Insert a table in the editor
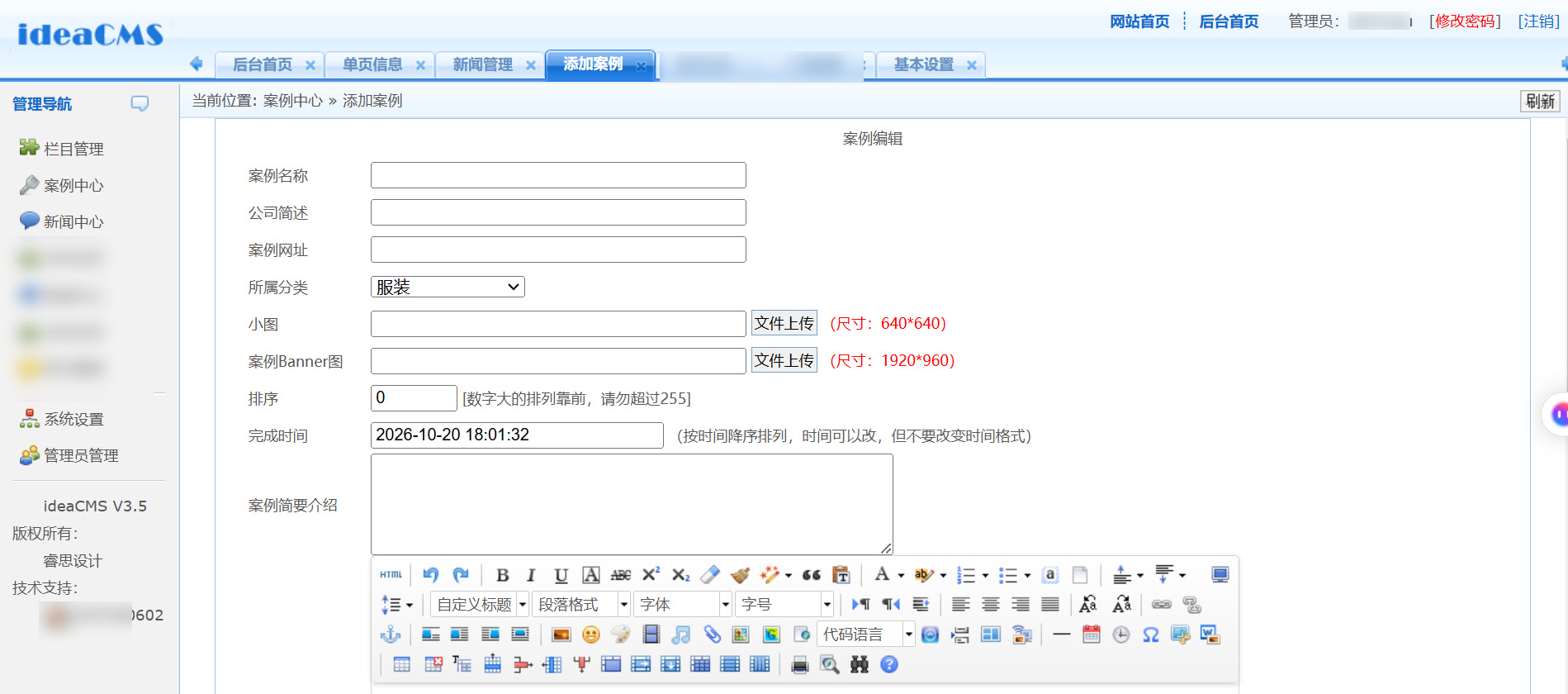Viewport: 1568px width, 694px height. [x=402, y=664]
